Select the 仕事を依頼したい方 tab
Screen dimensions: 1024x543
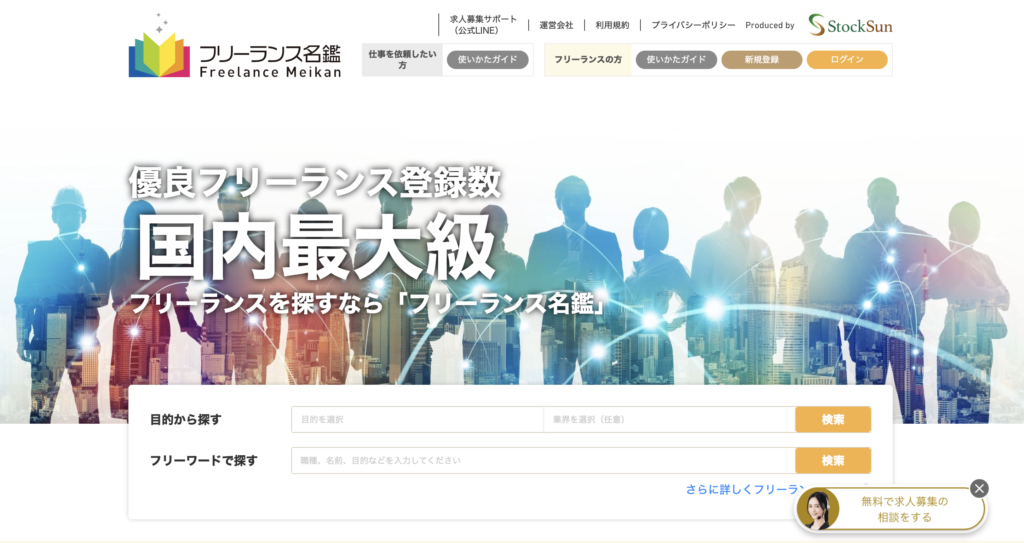pos(402,60)
